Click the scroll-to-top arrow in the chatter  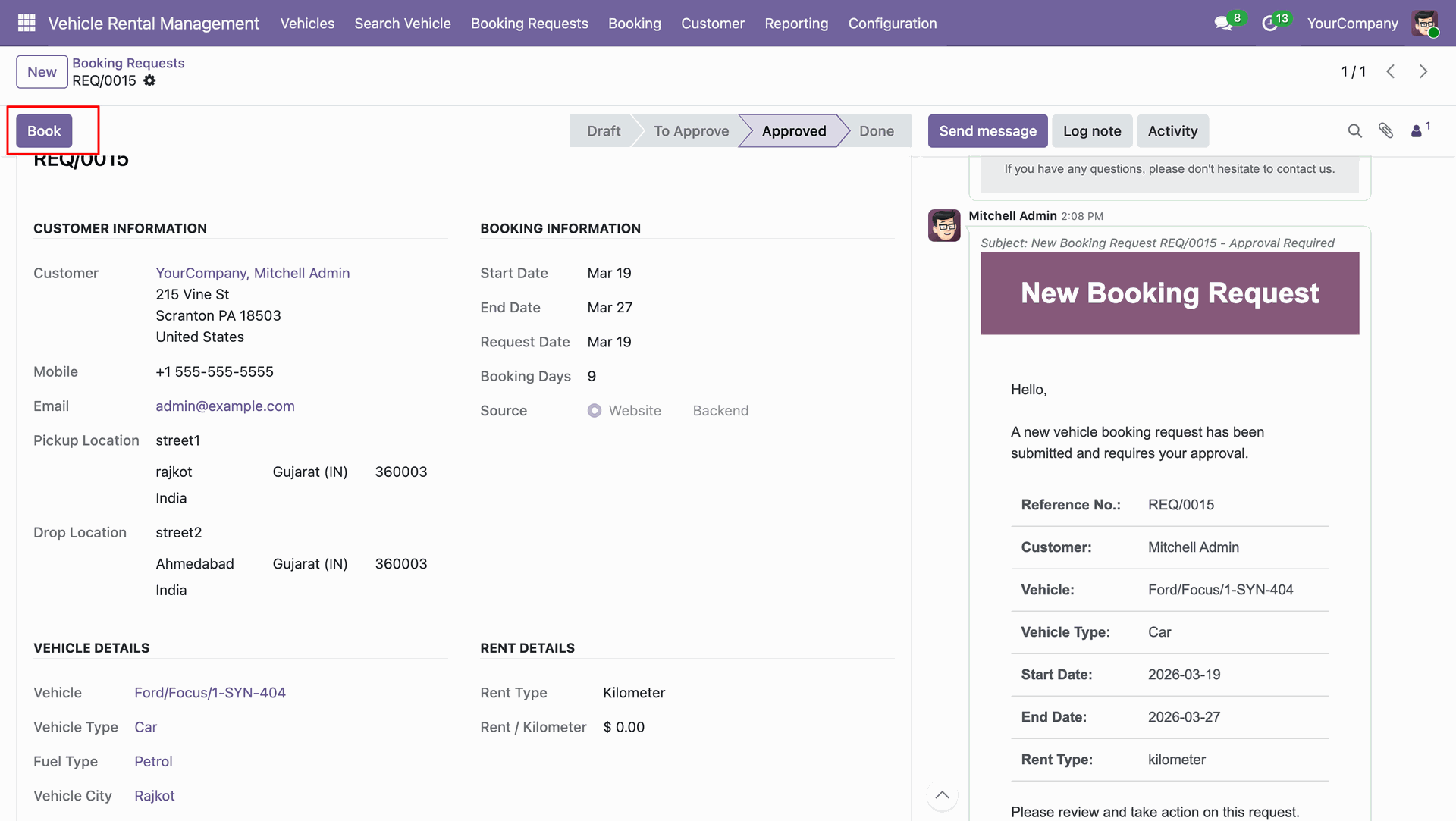[x=942, y=795]
